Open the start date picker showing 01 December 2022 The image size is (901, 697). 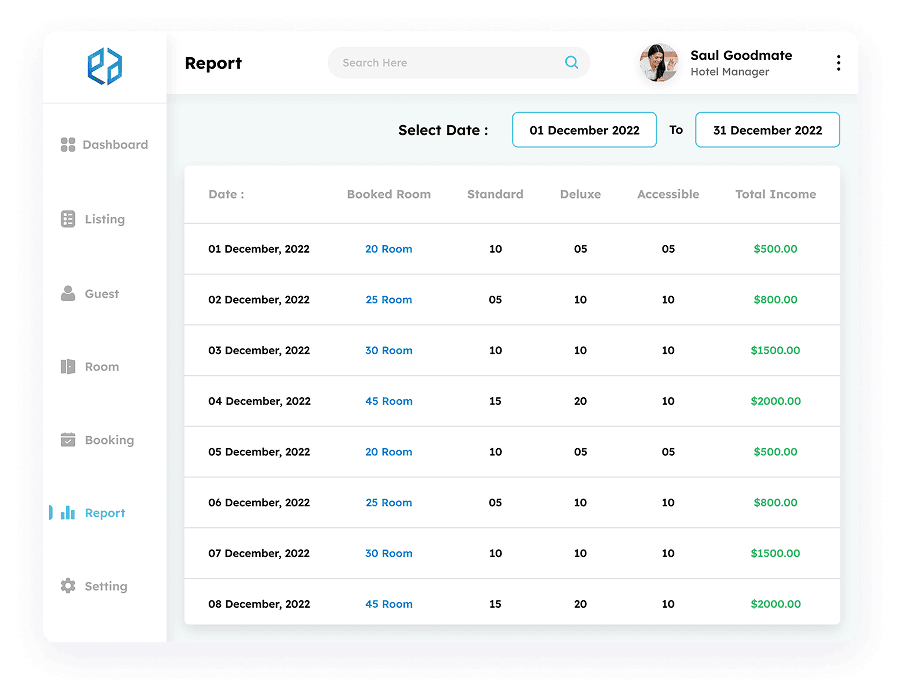584,130
